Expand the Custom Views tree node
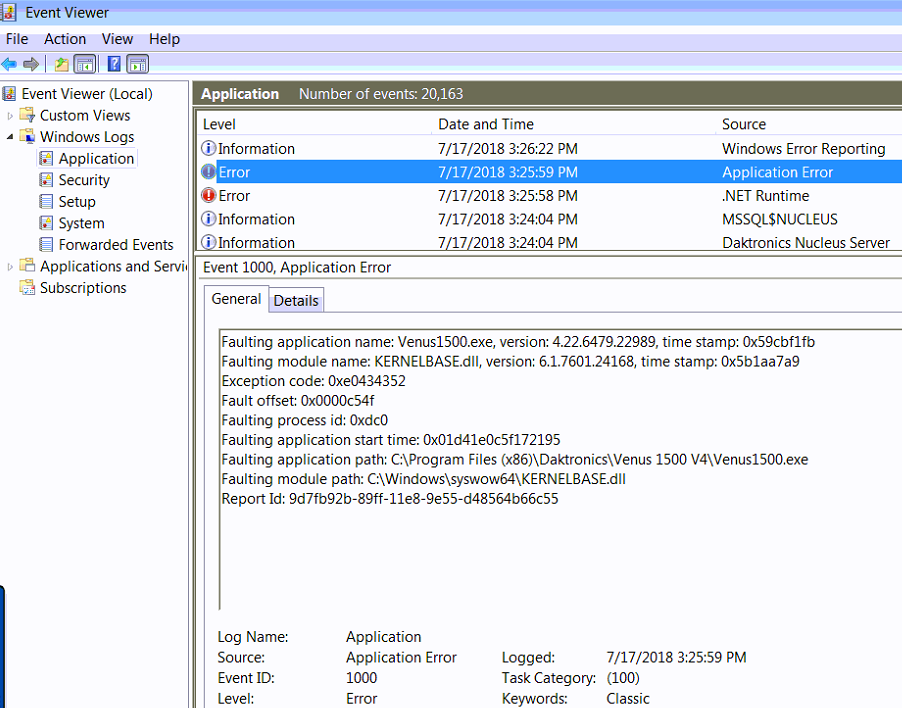Screen dimensions: 902x708 click(11, 116)
